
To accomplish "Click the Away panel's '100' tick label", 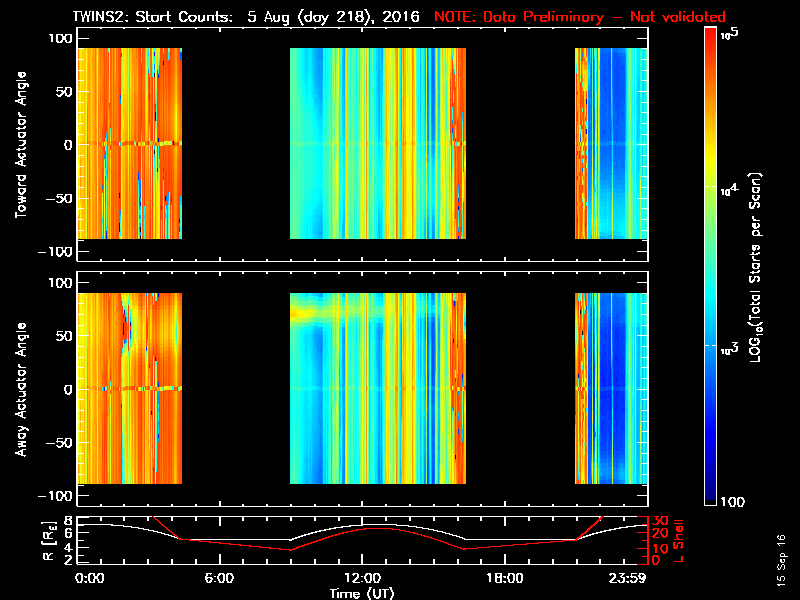I will tap(61, 283).
